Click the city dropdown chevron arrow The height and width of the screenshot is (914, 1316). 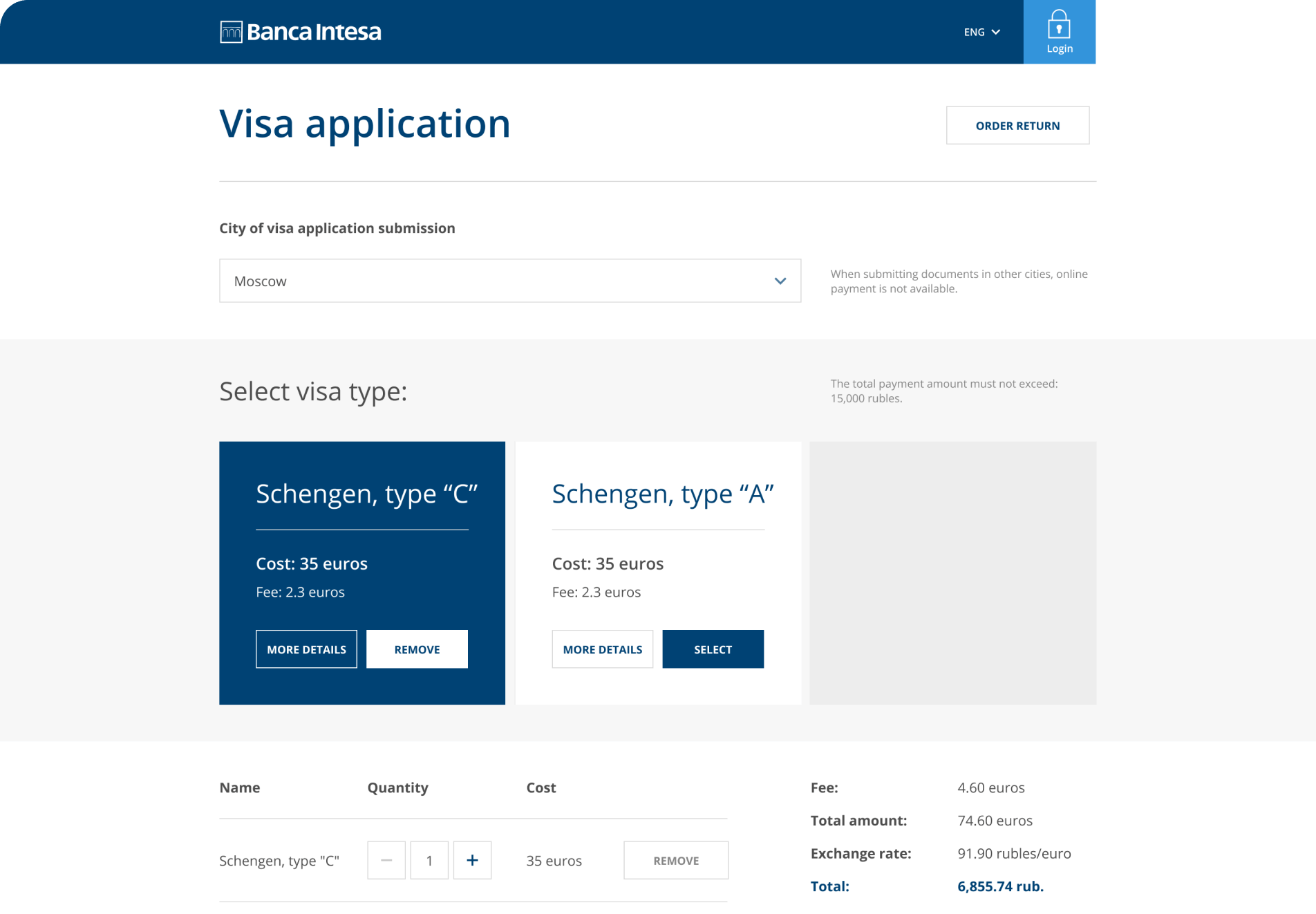click(x=780, y=281)
